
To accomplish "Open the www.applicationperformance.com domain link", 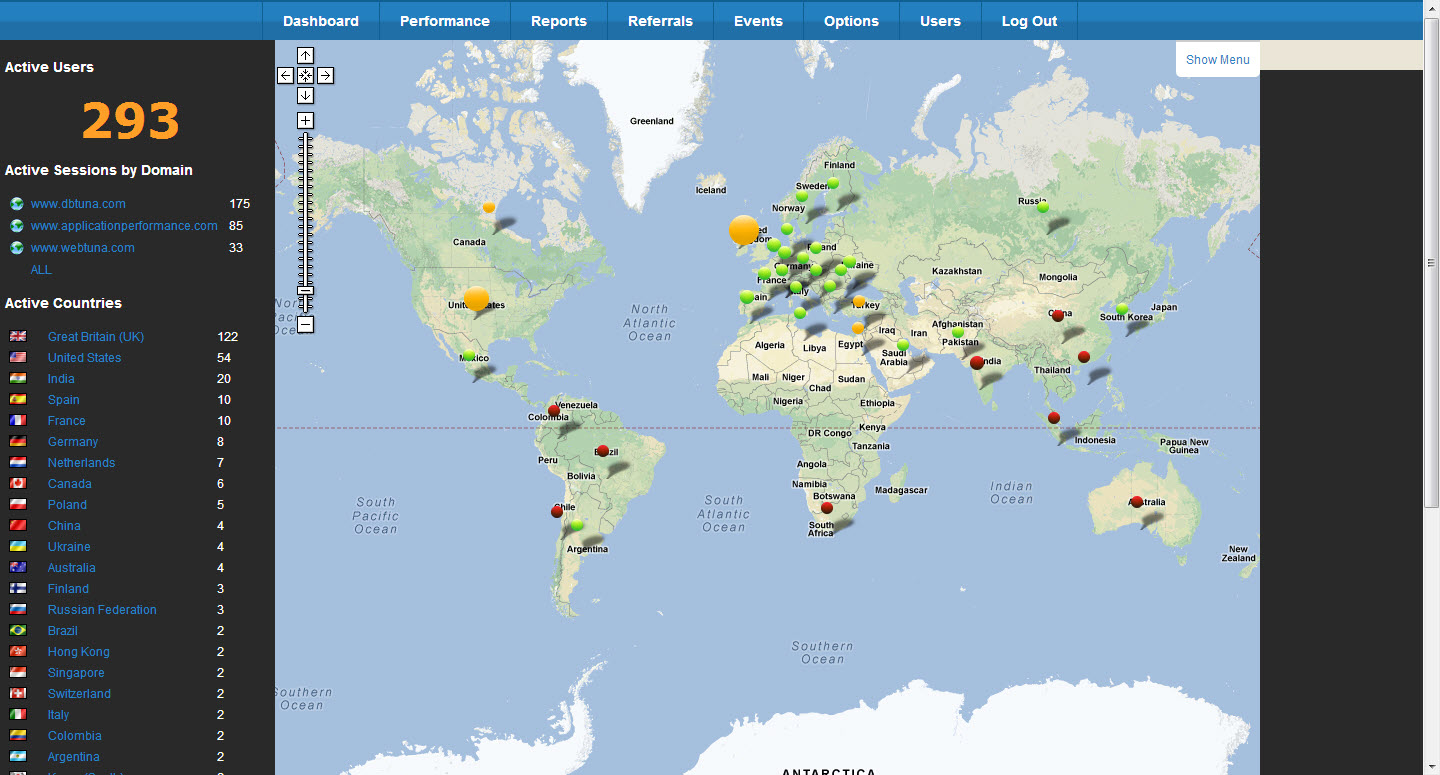I will [124, 226].
